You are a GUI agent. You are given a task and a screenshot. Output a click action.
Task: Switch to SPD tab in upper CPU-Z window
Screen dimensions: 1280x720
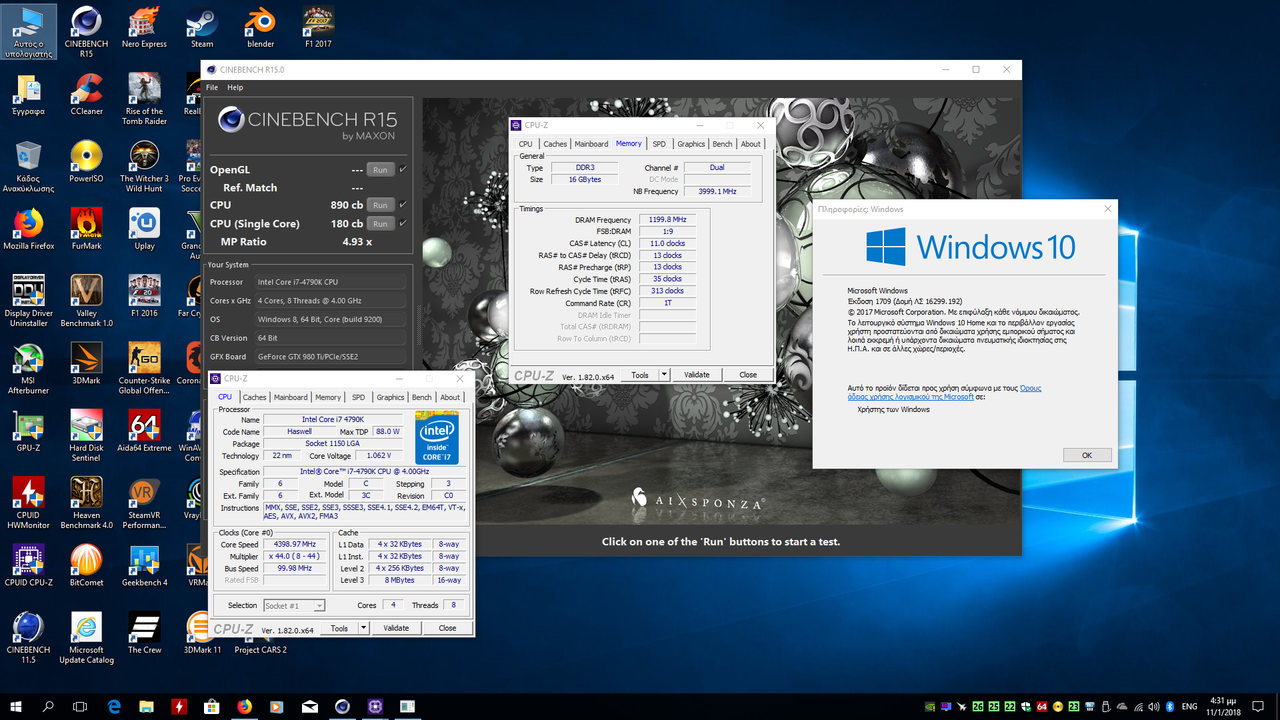[659, 144]
